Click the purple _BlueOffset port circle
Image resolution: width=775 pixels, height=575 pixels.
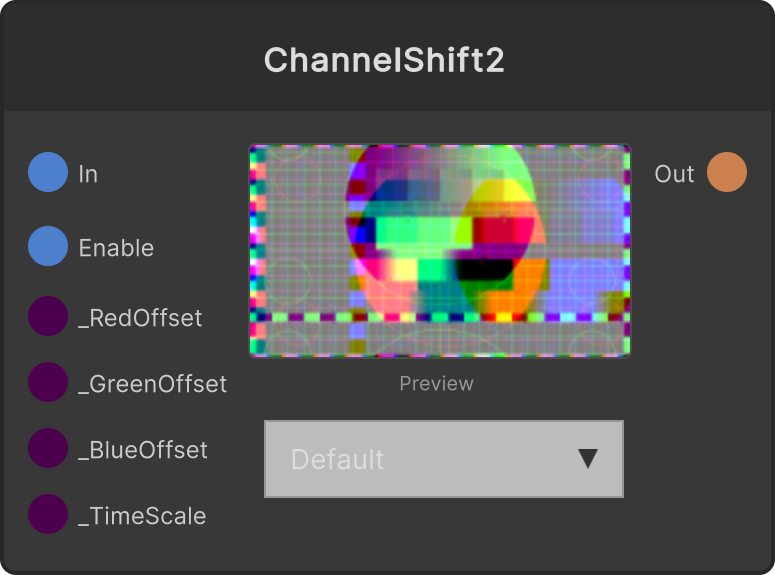(x=48, y=448)
